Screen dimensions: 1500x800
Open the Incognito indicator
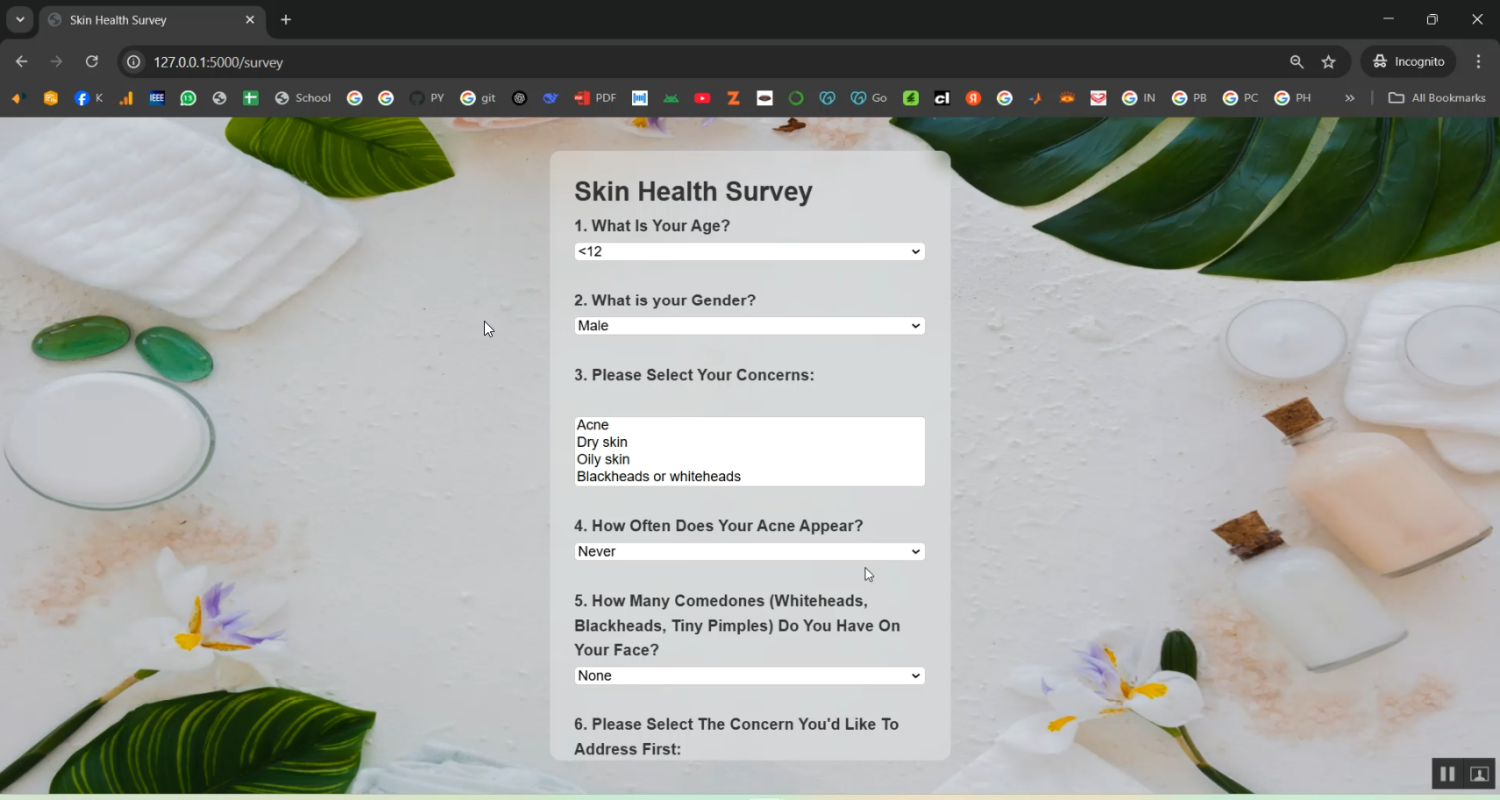coord(1408,62)
